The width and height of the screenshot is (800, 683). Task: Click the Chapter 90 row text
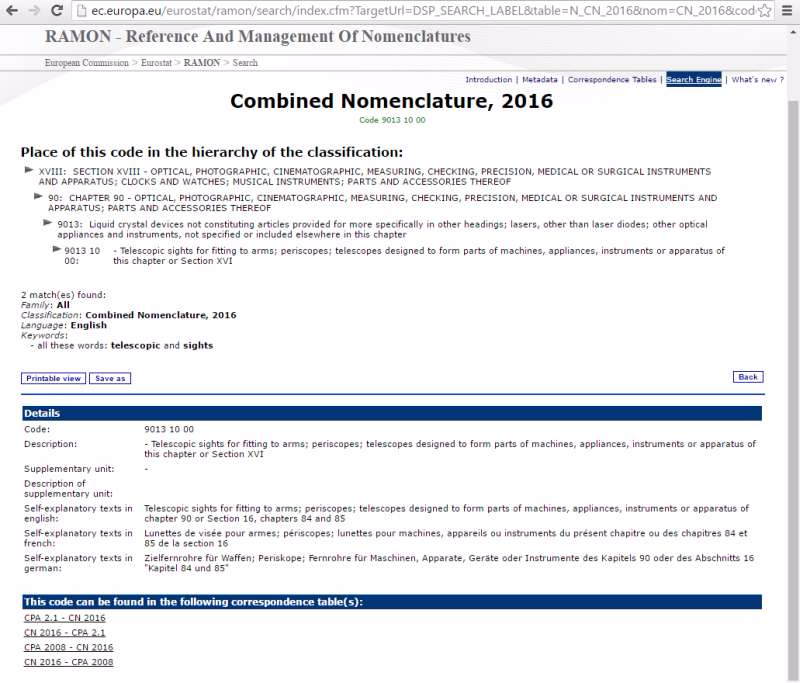[383, 203]
